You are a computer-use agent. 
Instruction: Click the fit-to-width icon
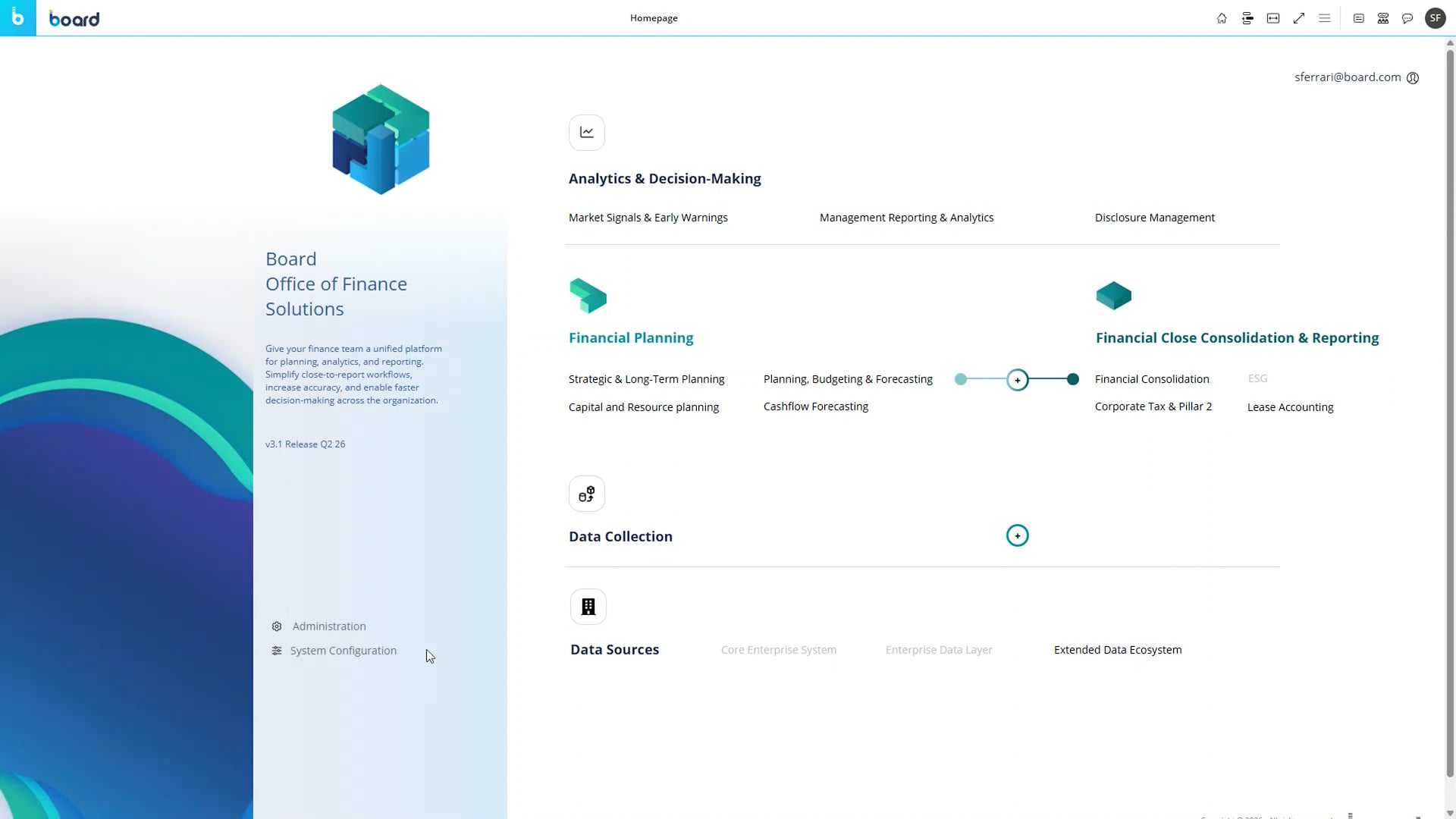tap(1273, 18)
